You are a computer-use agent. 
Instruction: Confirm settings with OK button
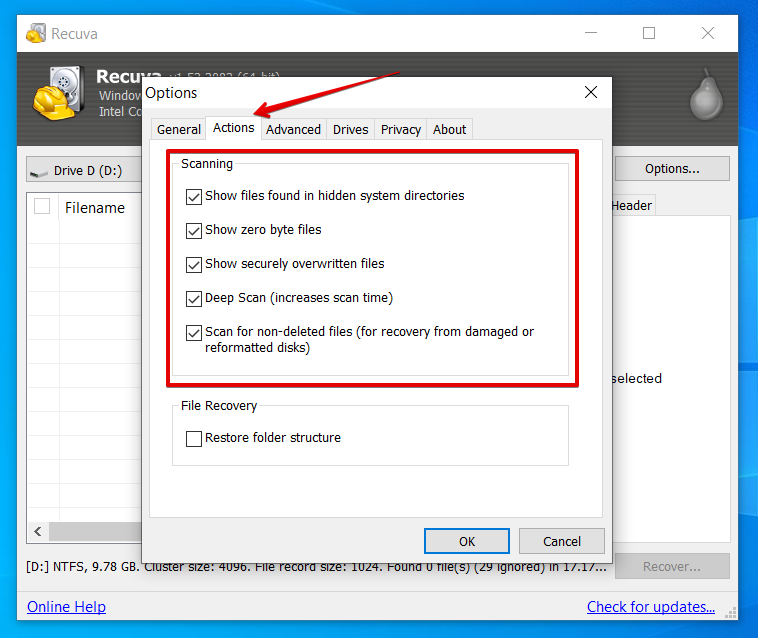click(466, 541)
